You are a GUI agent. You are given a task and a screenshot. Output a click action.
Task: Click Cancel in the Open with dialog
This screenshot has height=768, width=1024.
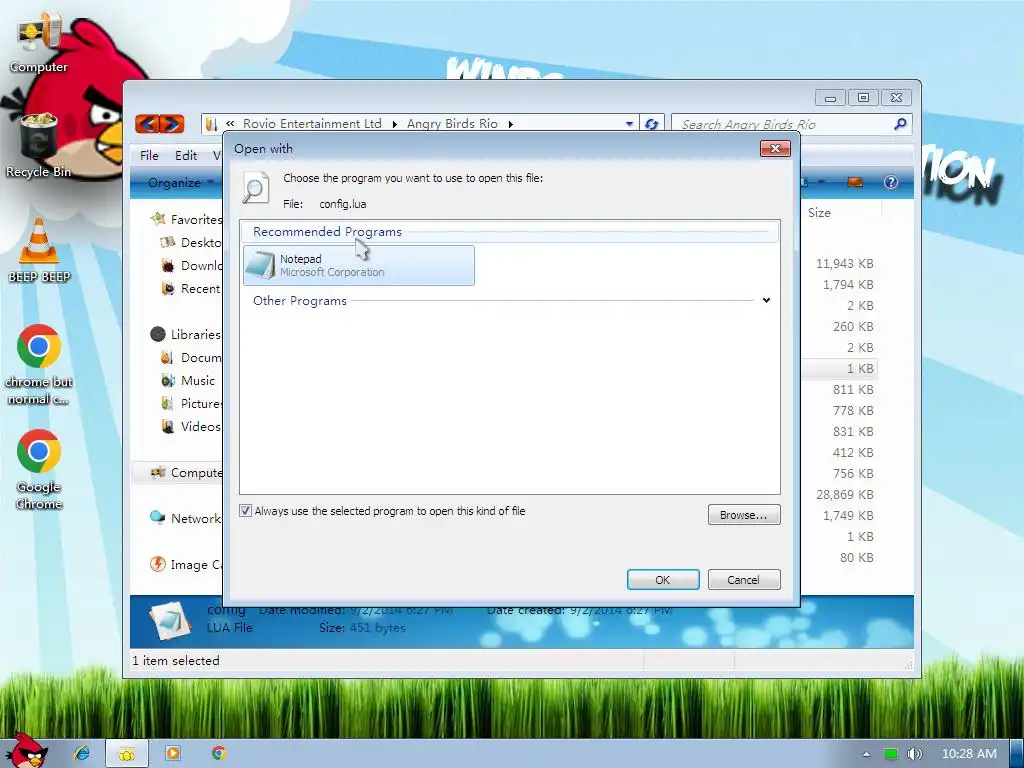[x=744, y=580]
